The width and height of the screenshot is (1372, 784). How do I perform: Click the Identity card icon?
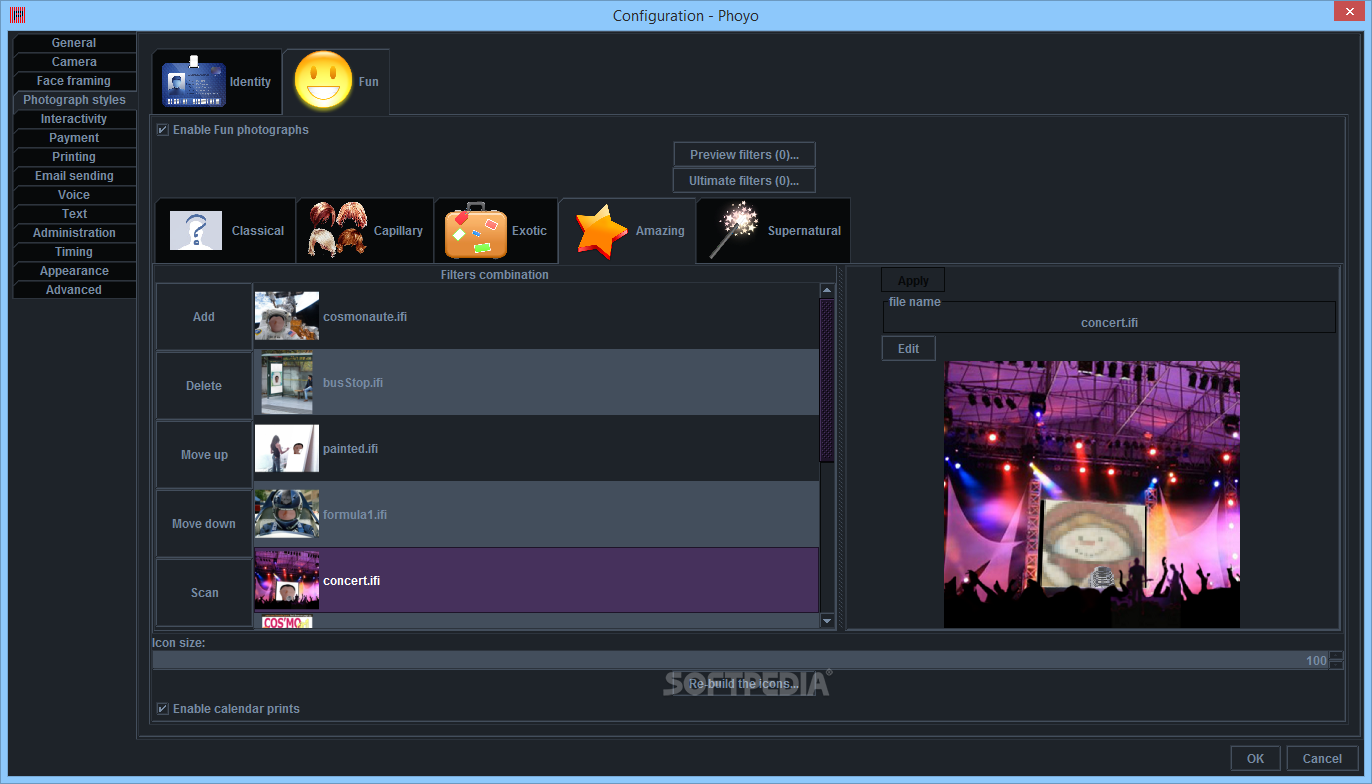pyautogui.click(x=193, y=83)
